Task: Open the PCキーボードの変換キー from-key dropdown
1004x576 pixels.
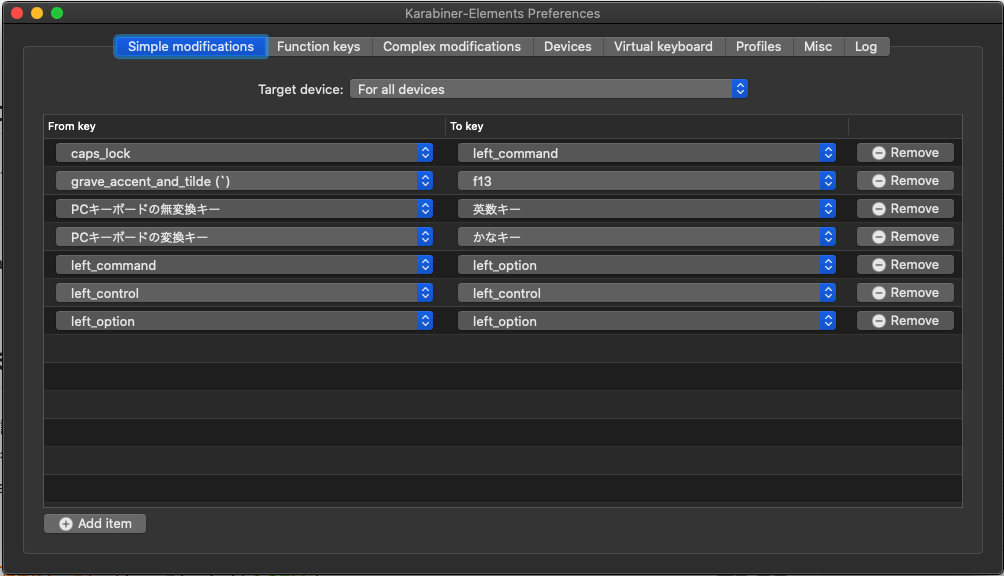Action: tap(244, 237)
